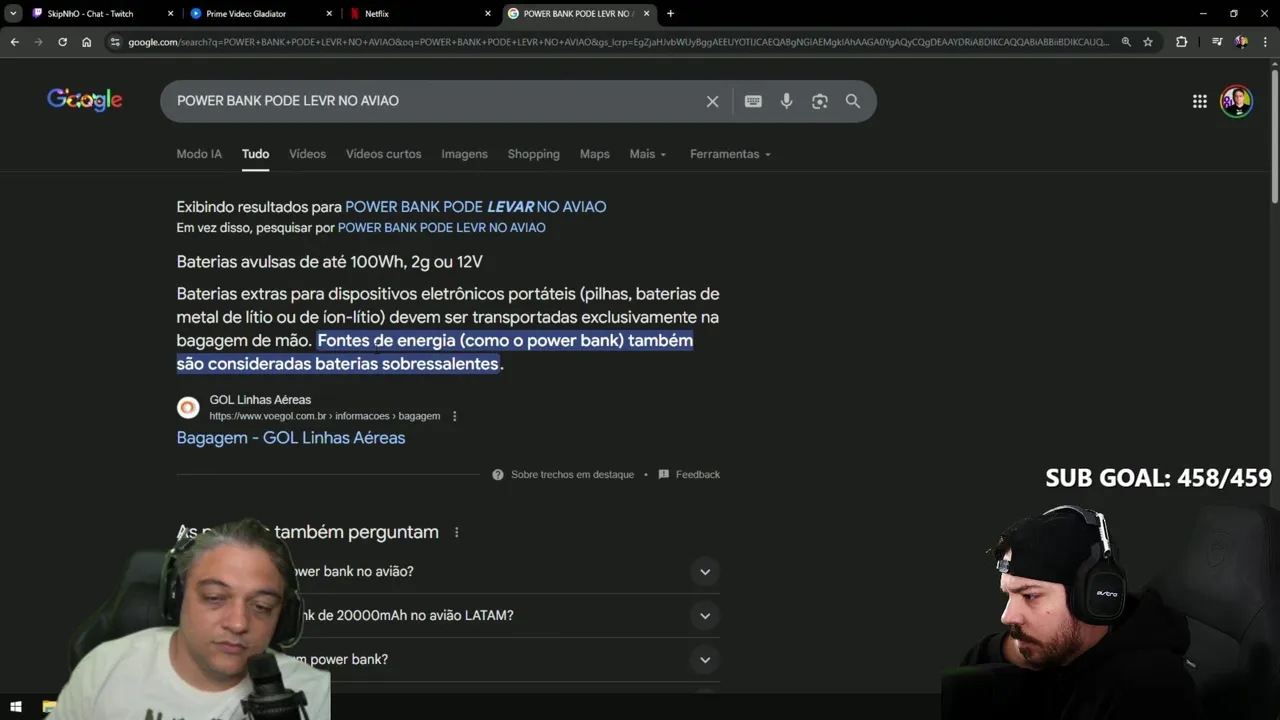The height and width of the screenshot is (720, 1280).
Task: Select the Vídeos curtos filter
Action: click(x=383, y=154)
